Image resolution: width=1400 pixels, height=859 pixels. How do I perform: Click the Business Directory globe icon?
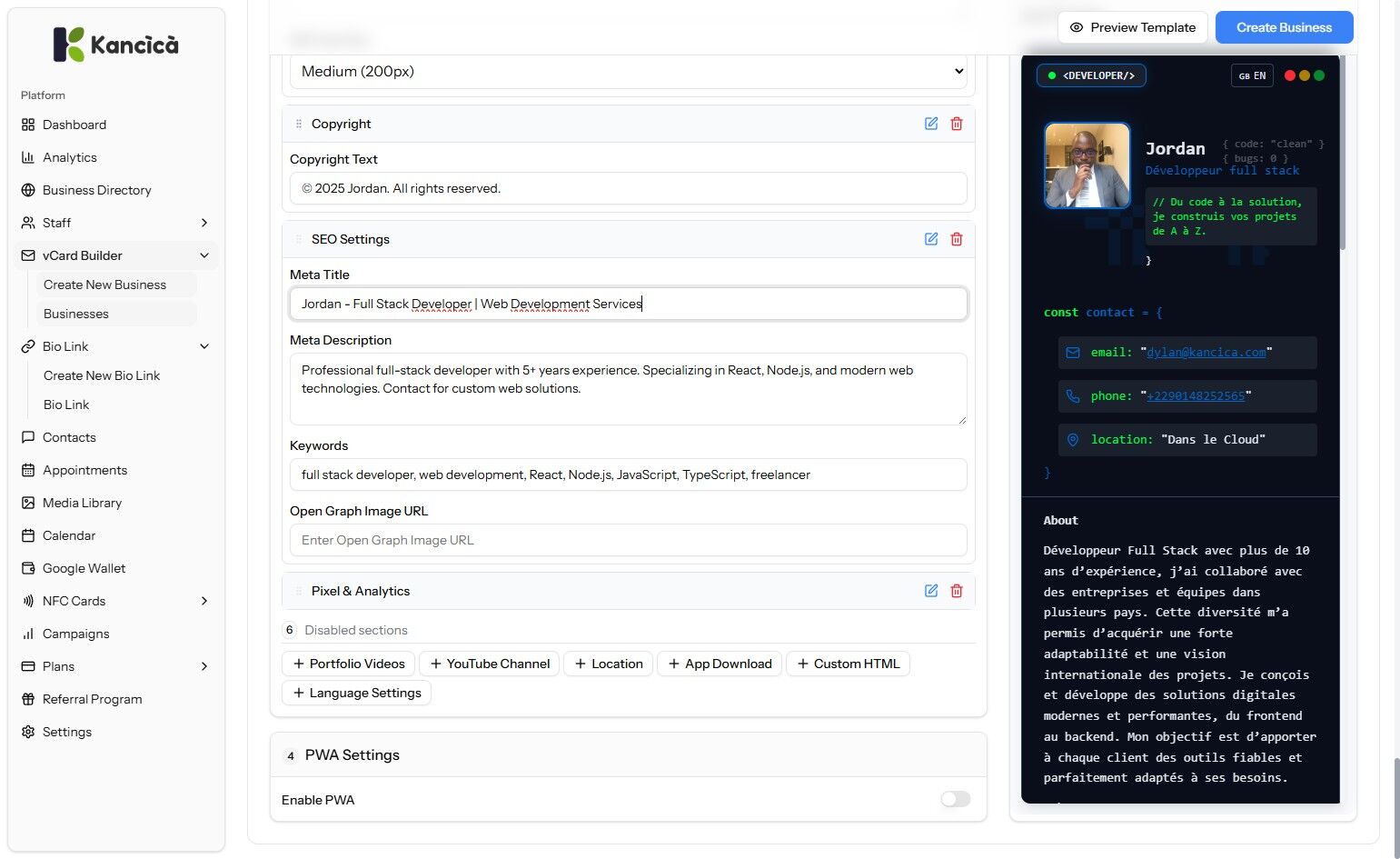(x=28, y=190)
